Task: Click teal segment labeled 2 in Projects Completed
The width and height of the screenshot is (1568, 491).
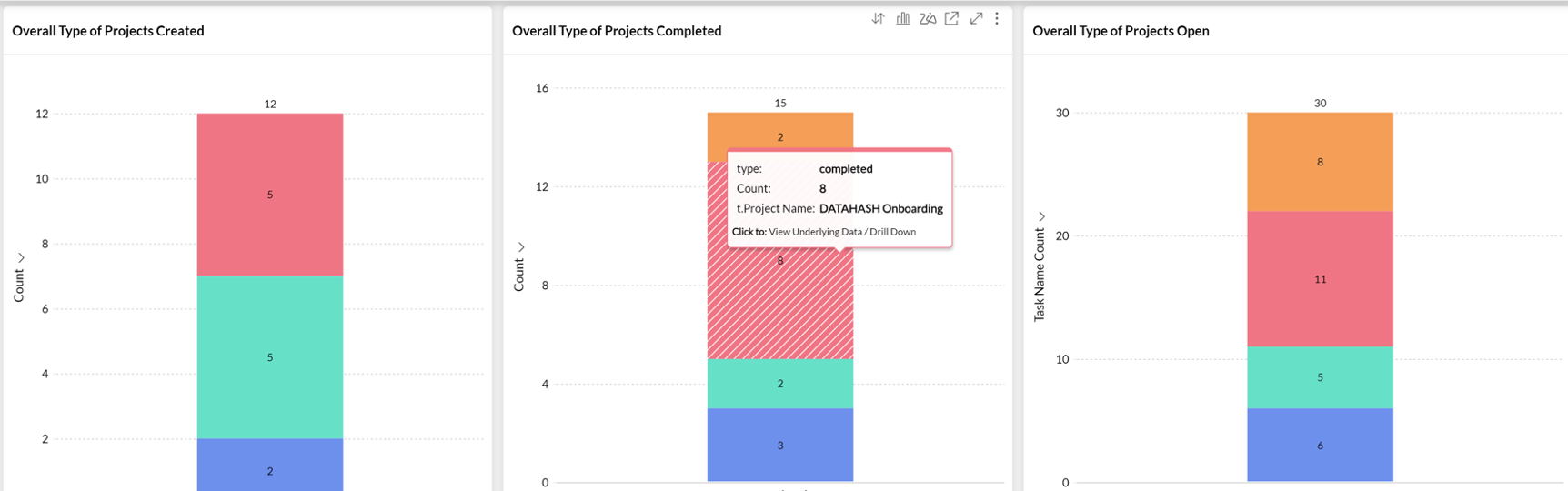Action: coord(780,383)
